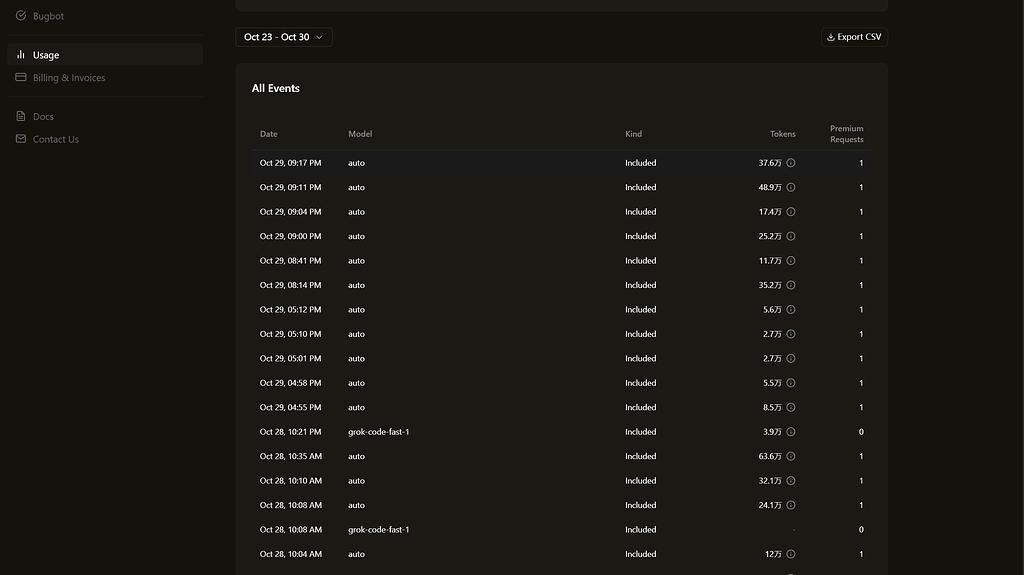Click the All Events heading
Viewport: 1024px width, 575px height.
click(276, 88)
